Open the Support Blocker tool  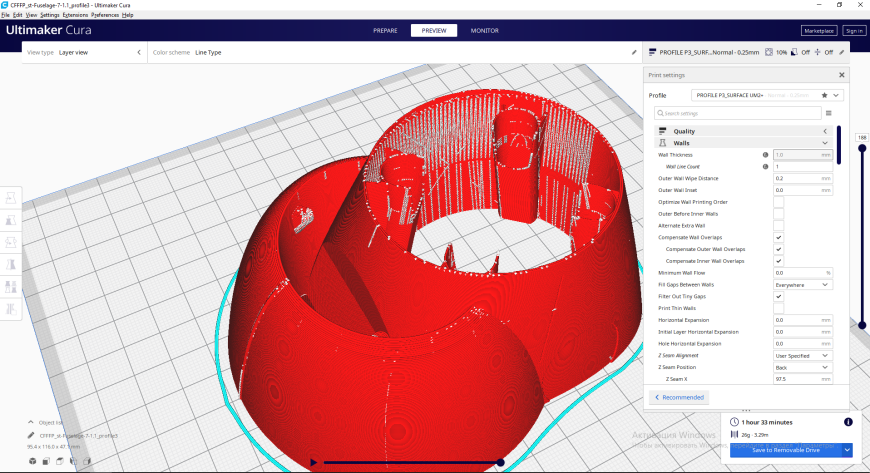click(x=11, y=309)
